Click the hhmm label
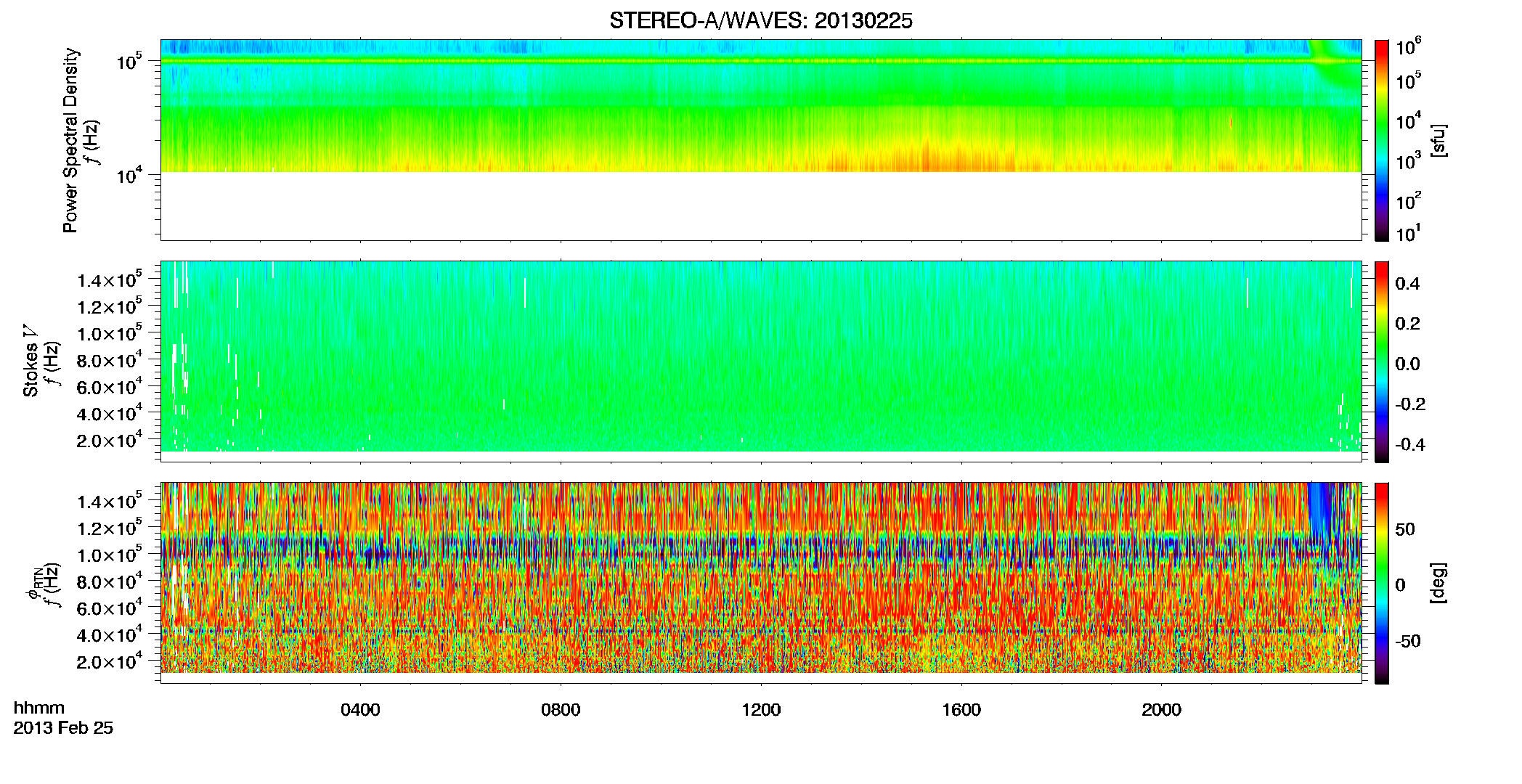The height and width of the screenshot is (784, 1522). [x=39, y=708]
